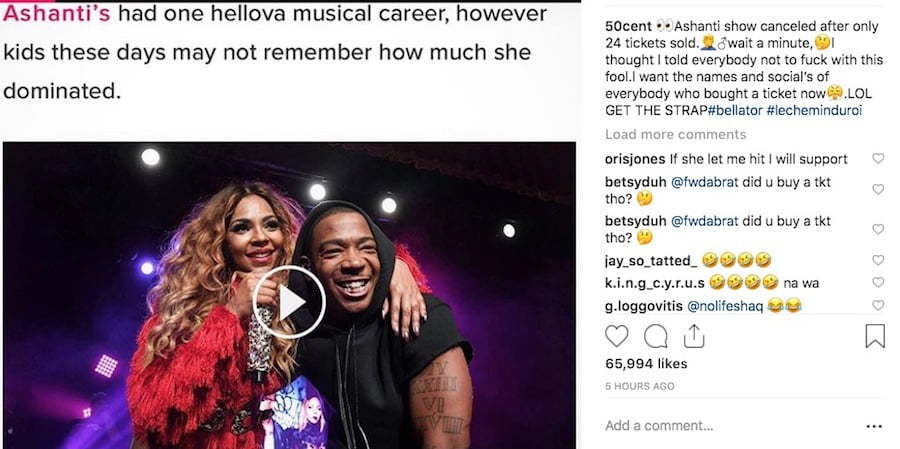Viewport: 900px width, 449px height.
Task: Open the three-dot options menu
Action: click(x=874, y=426)
